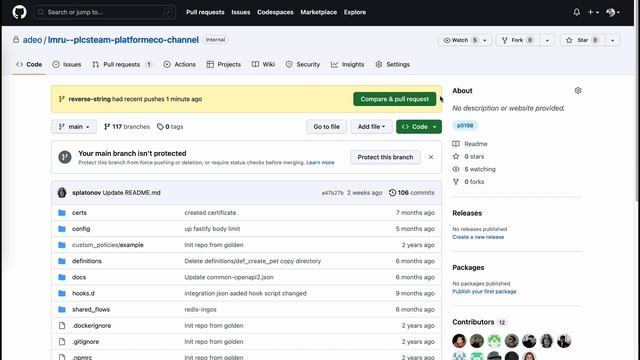Star the repository

pos(582,40)
